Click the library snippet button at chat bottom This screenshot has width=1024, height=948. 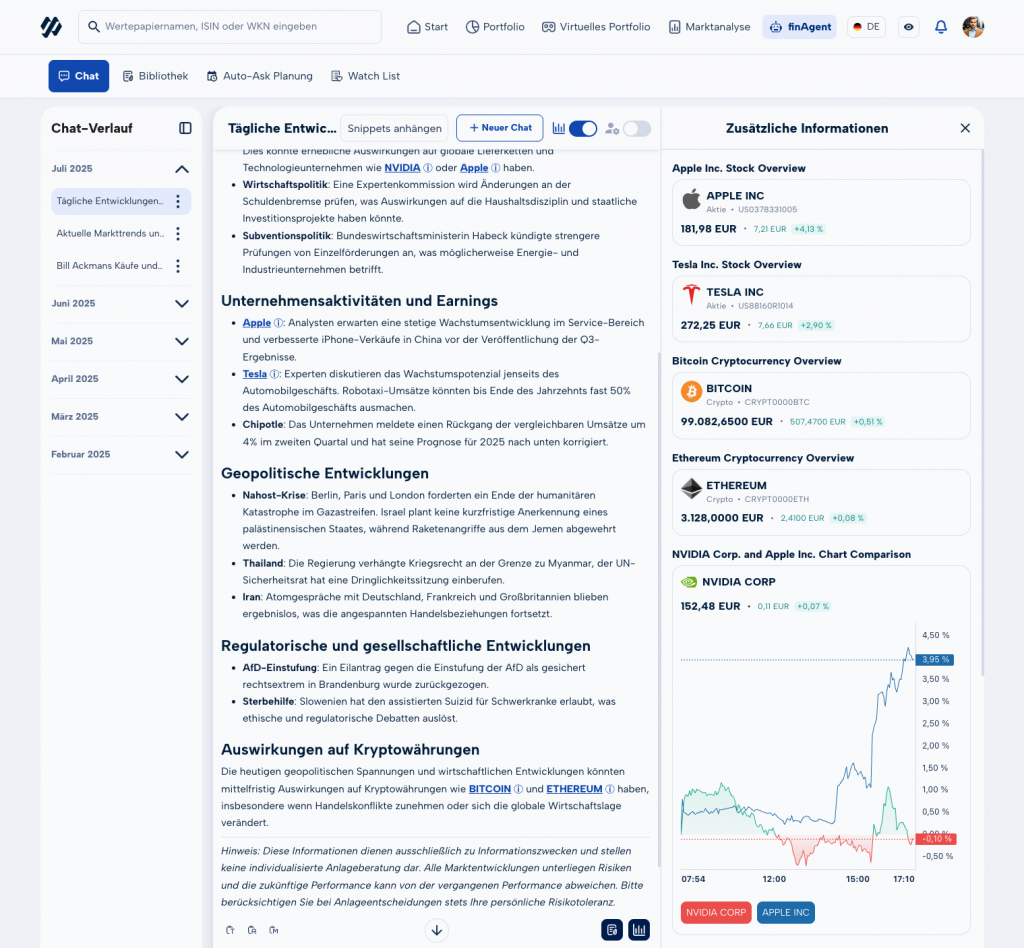click(612, 930)
